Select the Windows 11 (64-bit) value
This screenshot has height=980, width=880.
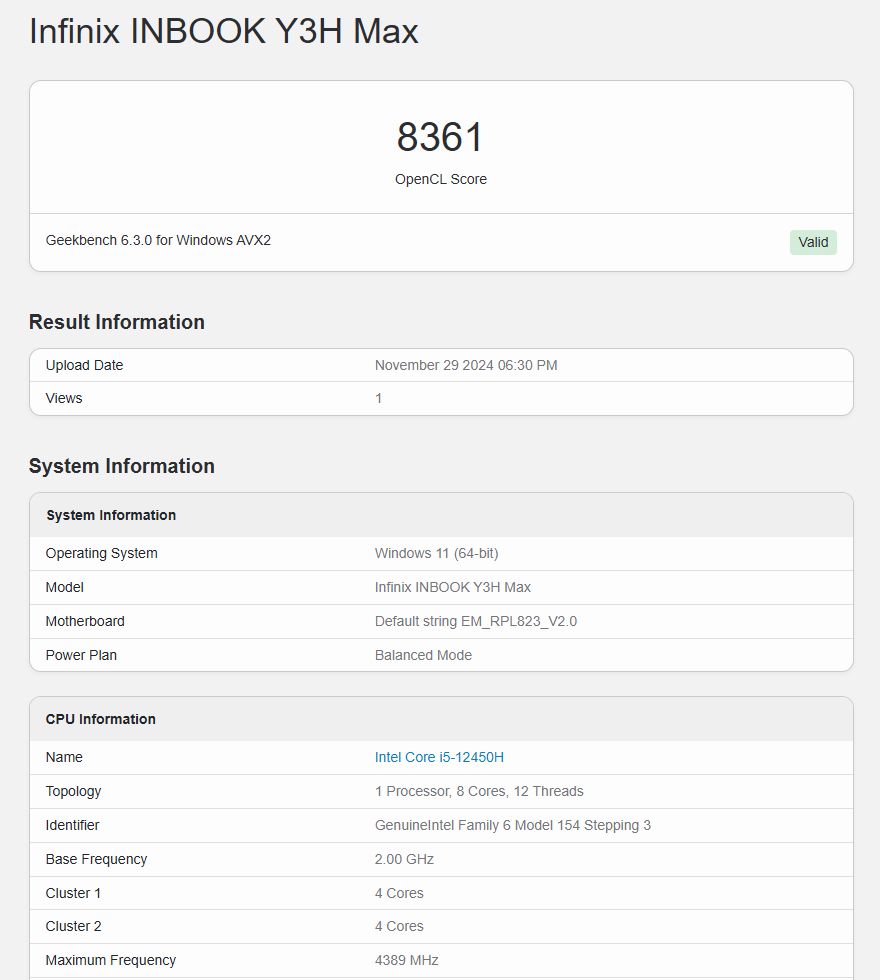pyautogui.click(x=436, y=553)
